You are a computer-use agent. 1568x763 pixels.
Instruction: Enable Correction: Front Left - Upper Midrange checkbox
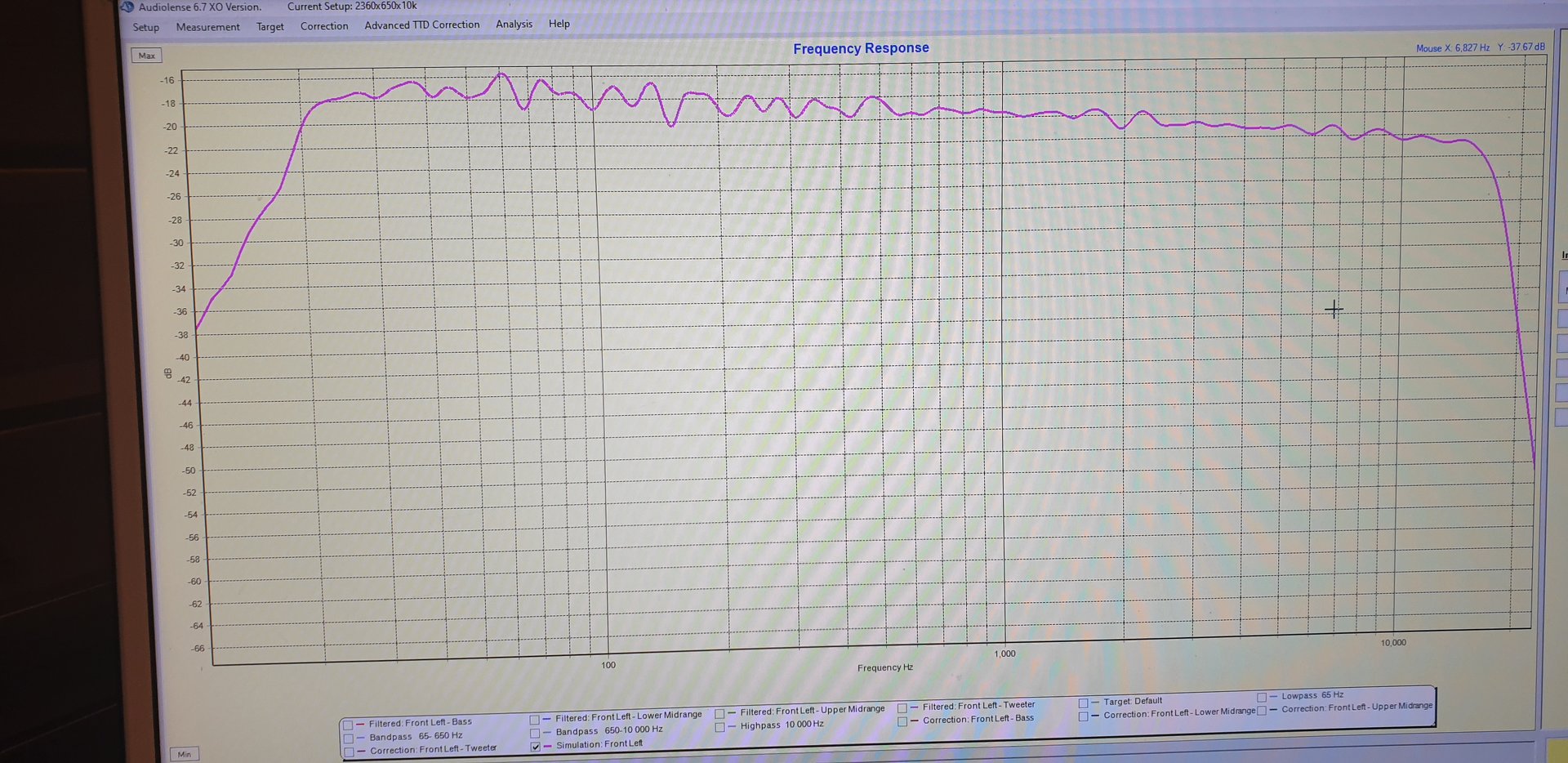[x=1262, y=711]
